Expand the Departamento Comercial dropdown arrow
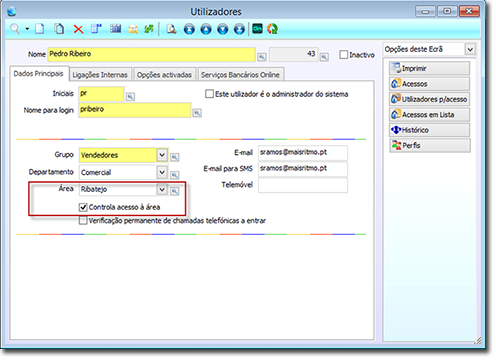 pos(162,172)
